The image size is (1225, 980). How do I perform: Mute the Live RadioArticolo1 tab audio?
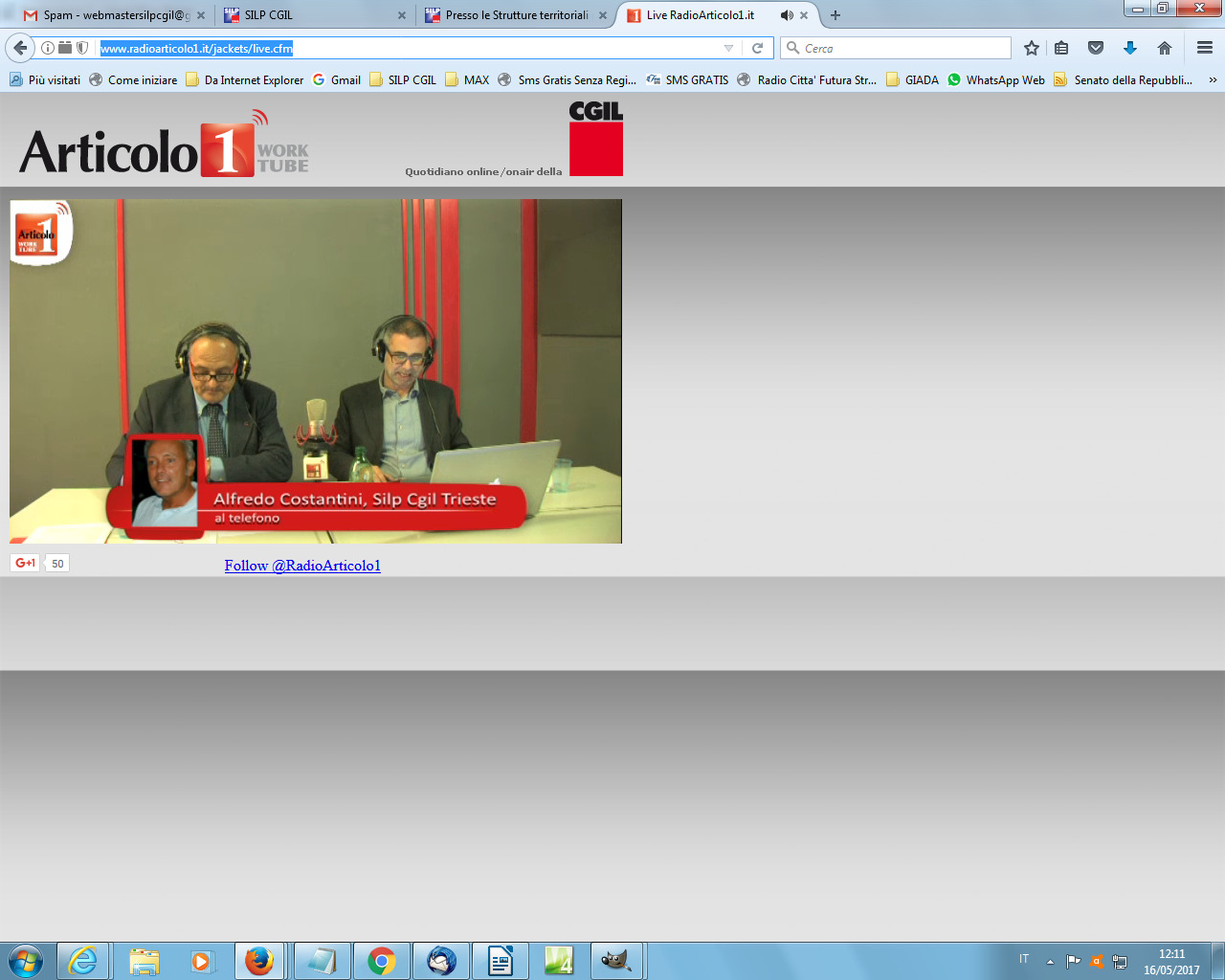787,15
